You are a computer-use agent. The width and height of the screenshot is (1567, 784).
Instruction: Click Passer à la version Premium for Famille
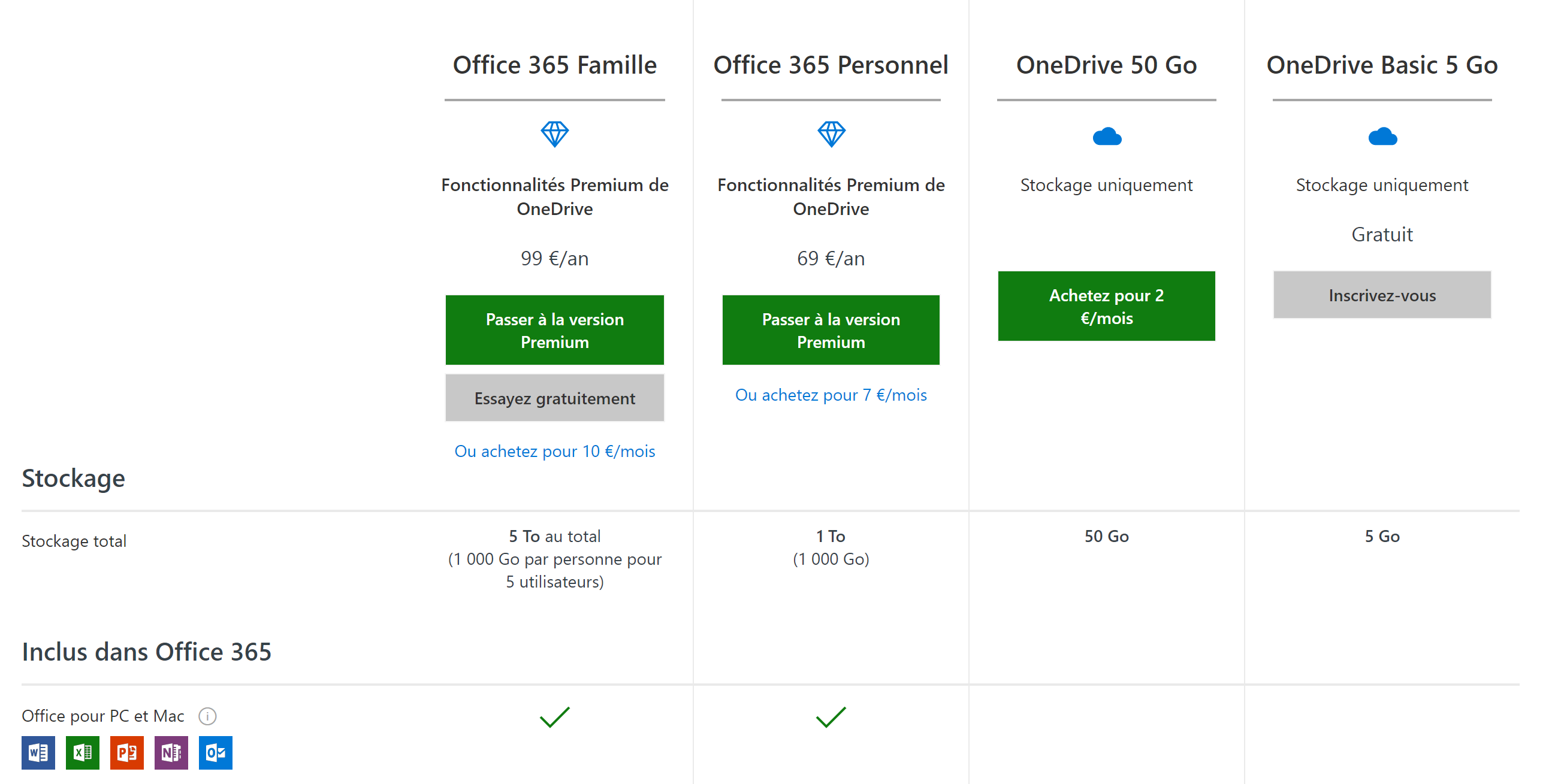point(555,330)
